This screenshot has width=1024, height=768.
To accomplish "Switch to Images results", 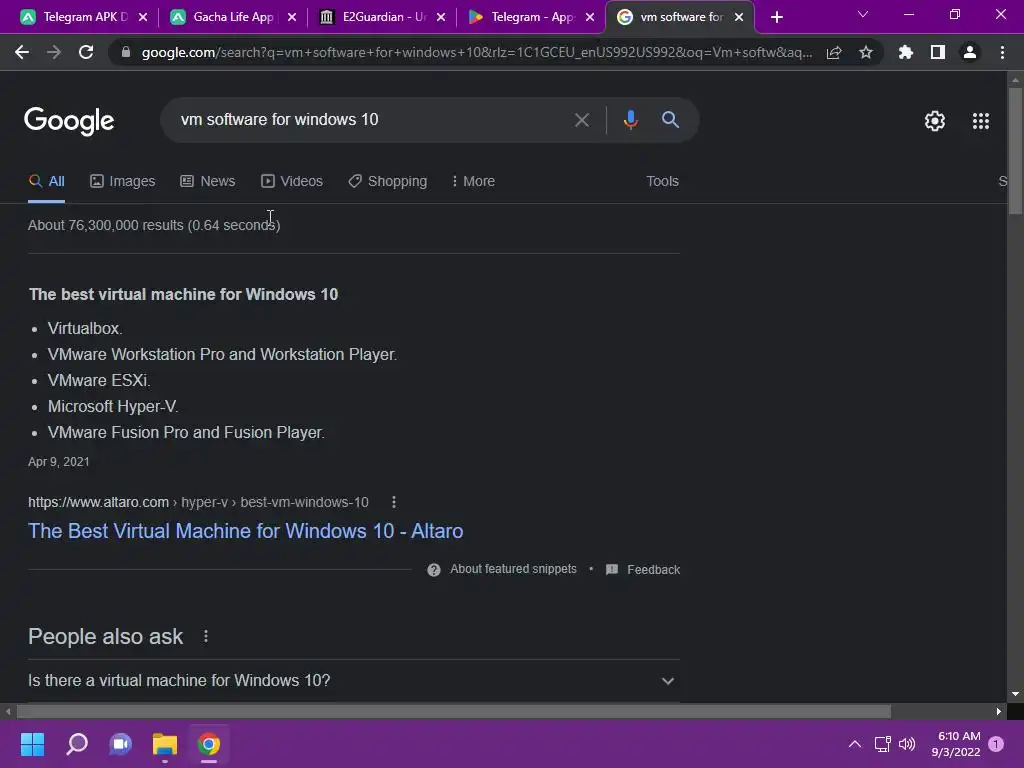I will [x=123, y=182].
